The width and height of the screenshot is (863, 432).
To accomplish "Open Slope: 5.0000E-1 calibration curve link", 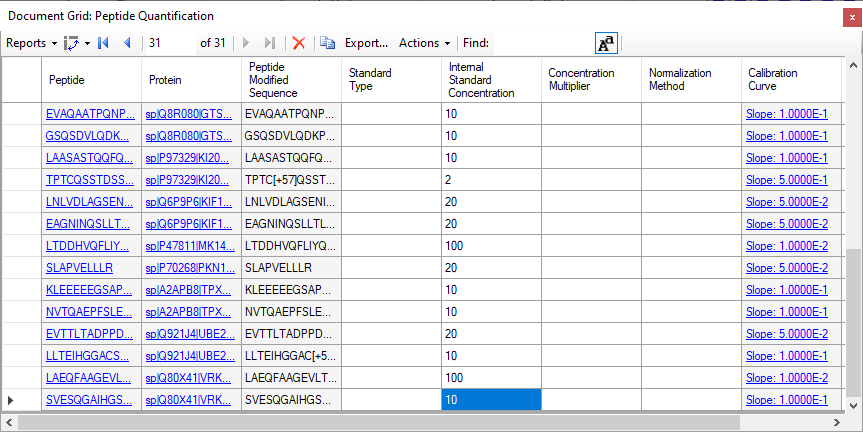I will click(786, 180).
